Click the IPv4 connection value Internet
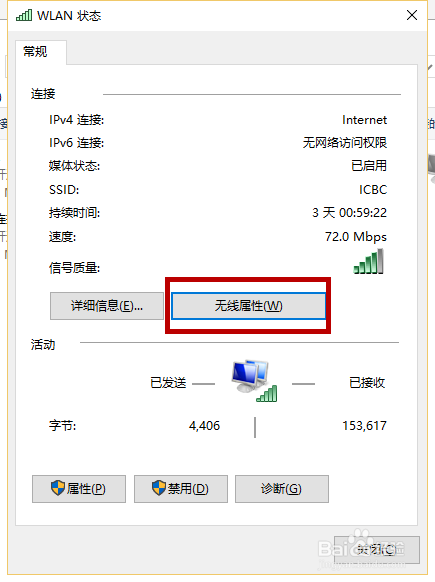Image resolution: width=435 pixels, height=582 pixels. (x=364, y=120)
